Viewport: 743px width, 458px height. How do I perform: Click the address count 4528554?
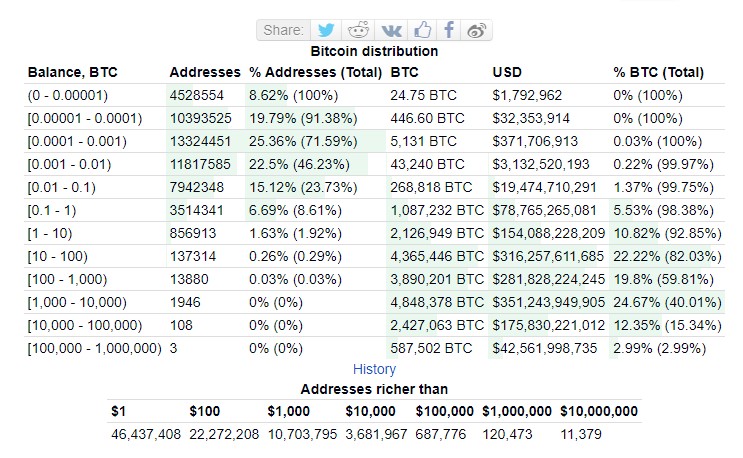pos(197,96)
